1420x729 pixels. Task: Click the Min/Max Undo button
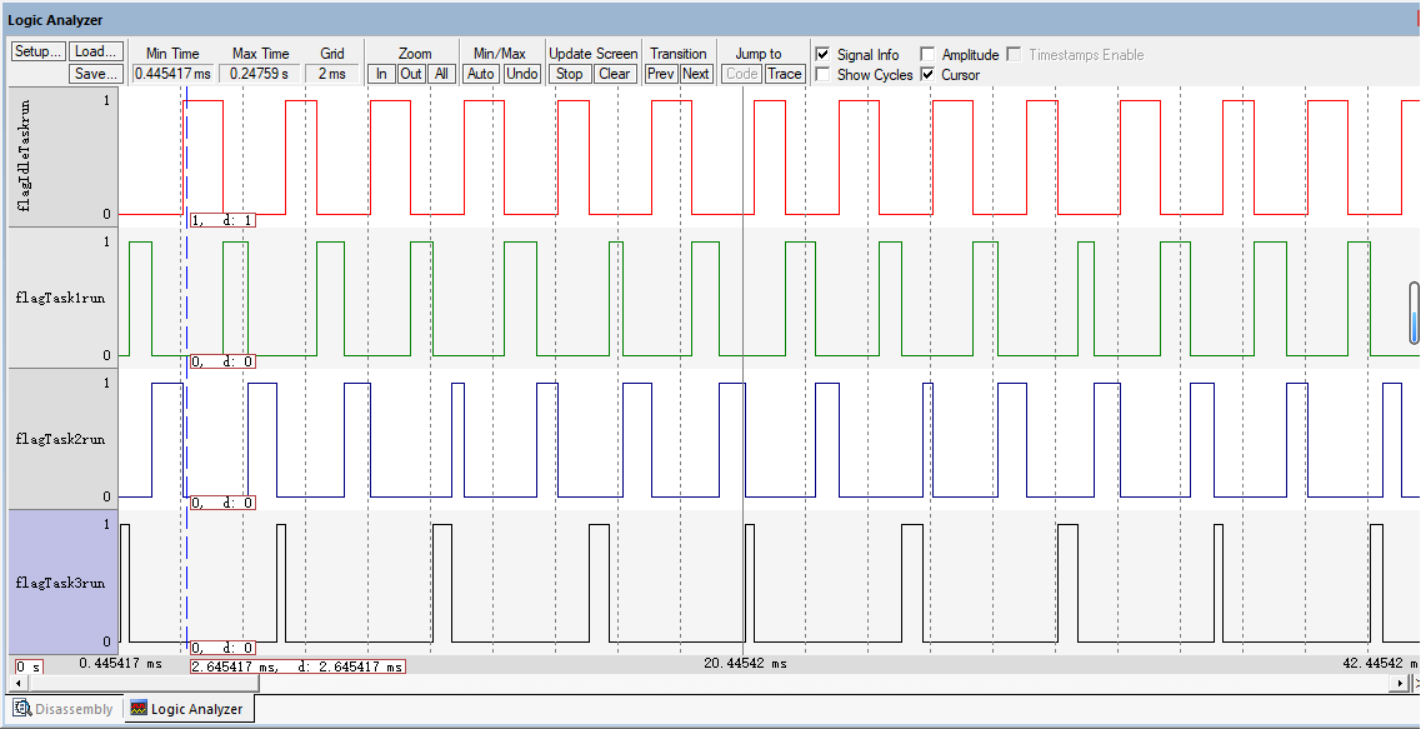point(522,74)
